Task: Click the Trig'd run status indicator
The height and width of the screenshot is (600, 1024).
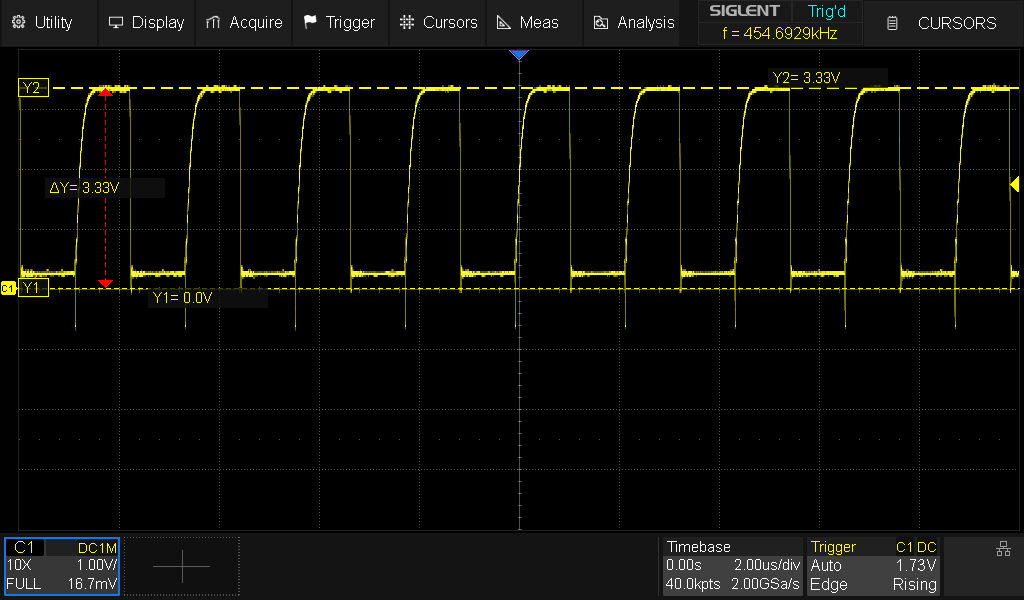Action: click(x=826, y=12)
